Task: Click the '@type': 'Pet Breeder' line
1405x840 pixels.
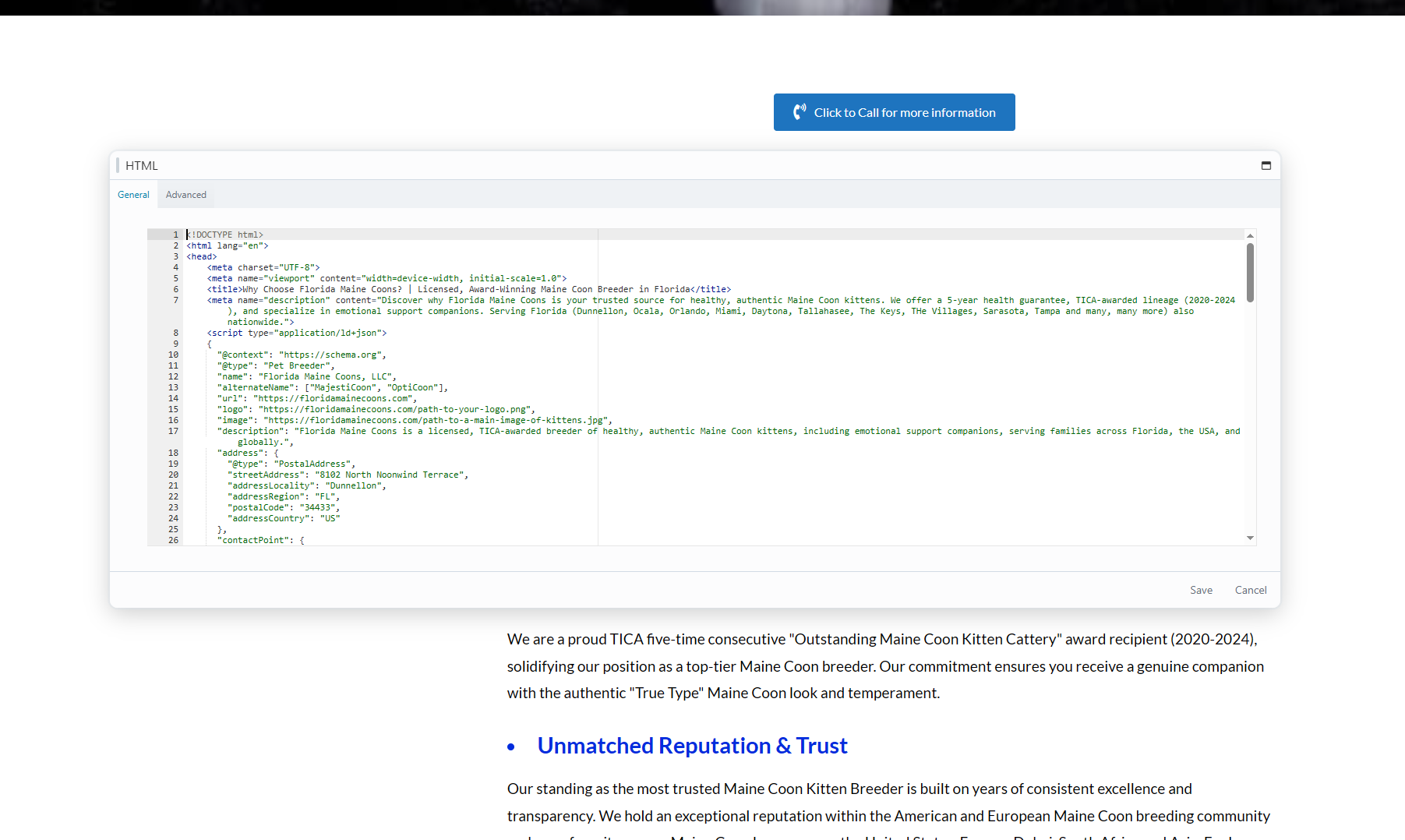Action: (x=276, y=365)
